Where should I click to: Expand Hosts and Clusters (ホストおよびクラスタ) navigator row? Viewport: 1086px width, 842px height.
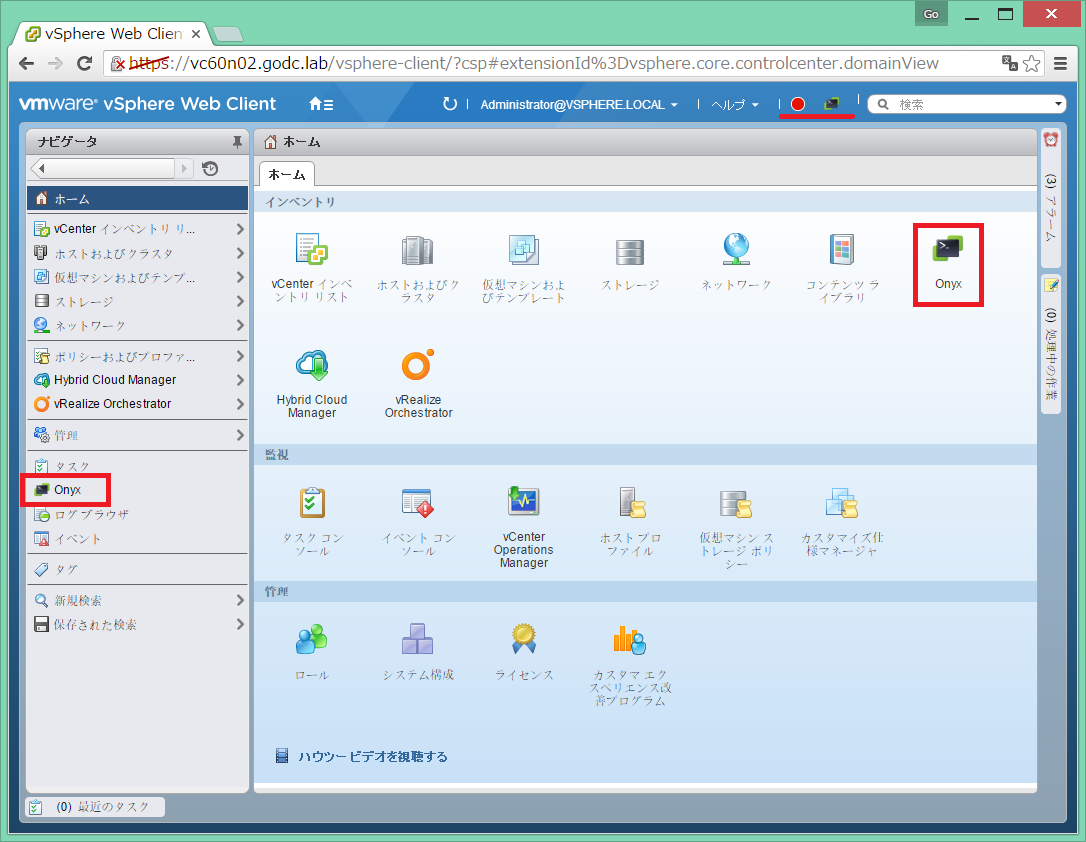(x=240, y=253)
